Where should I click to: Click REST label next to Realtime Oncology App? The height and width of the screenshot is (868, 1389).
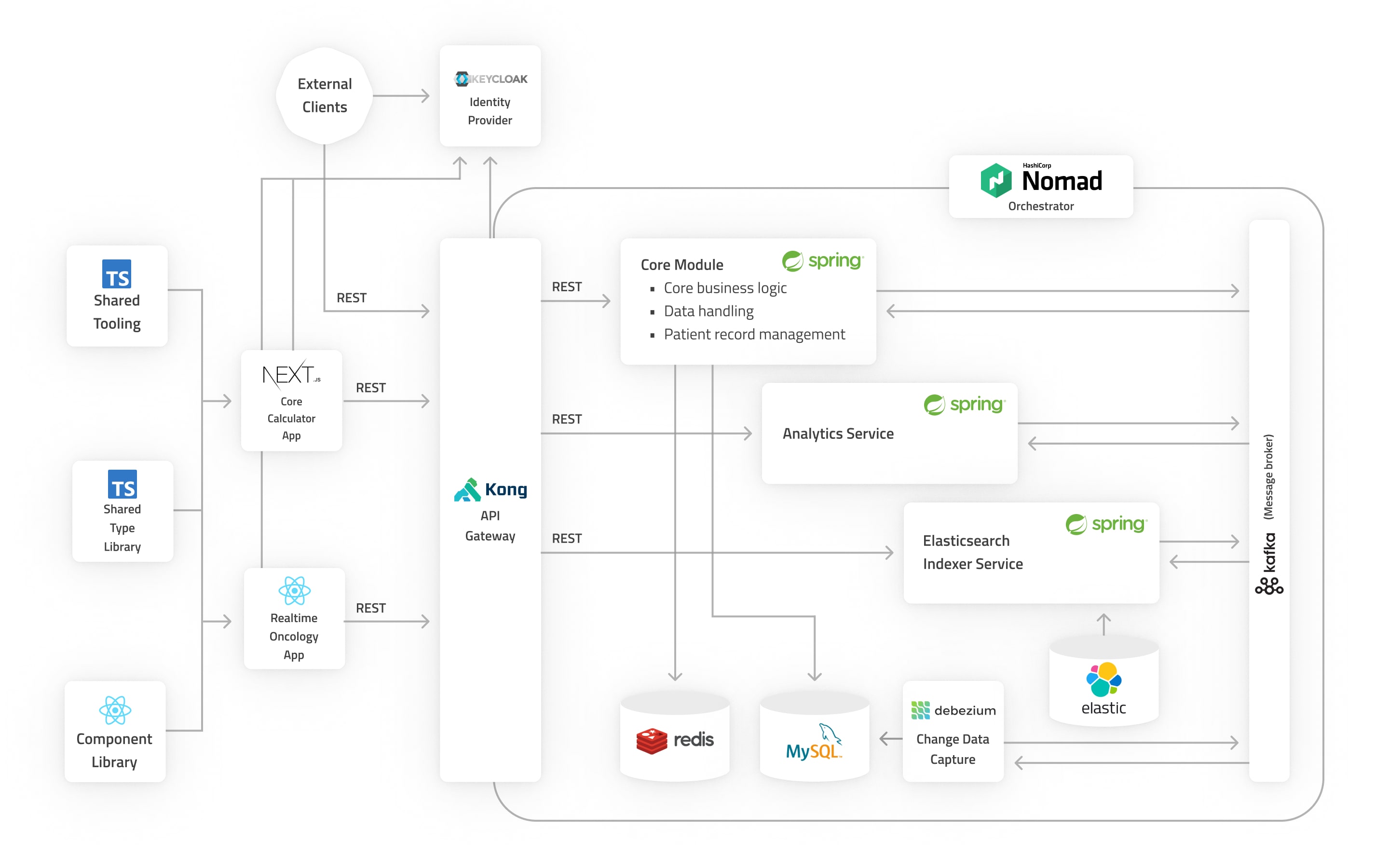[371, 609]
